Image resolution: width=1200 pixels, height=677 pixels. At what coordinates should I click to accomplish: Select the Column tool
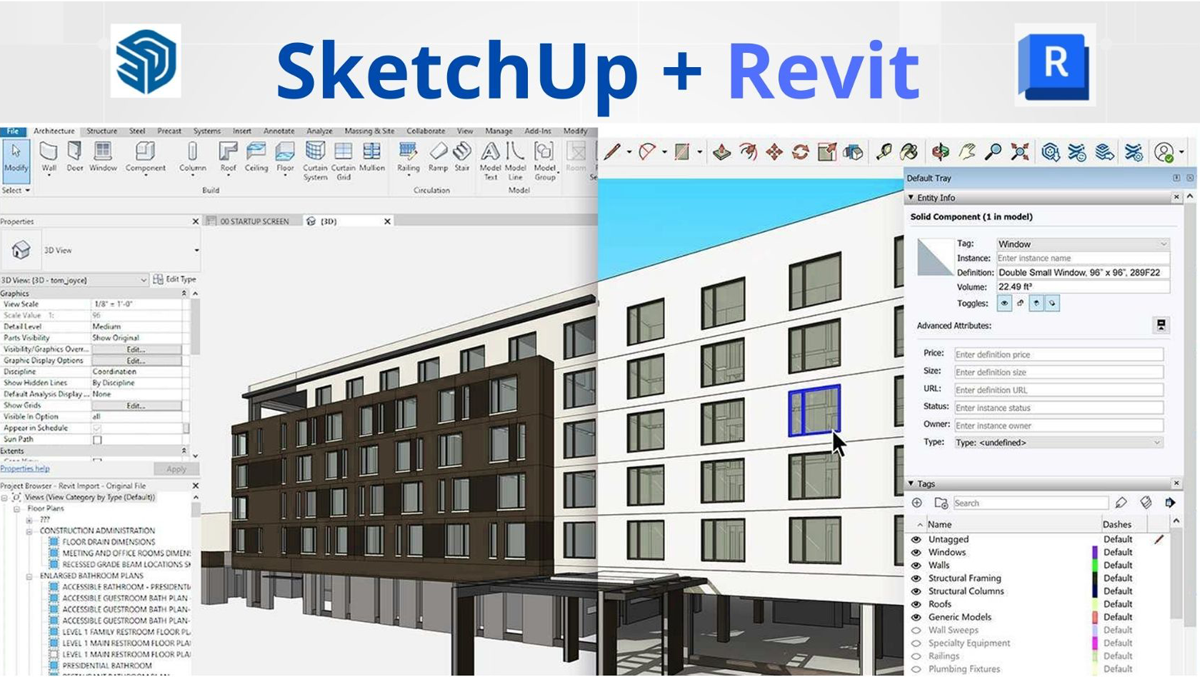point(193,156)
